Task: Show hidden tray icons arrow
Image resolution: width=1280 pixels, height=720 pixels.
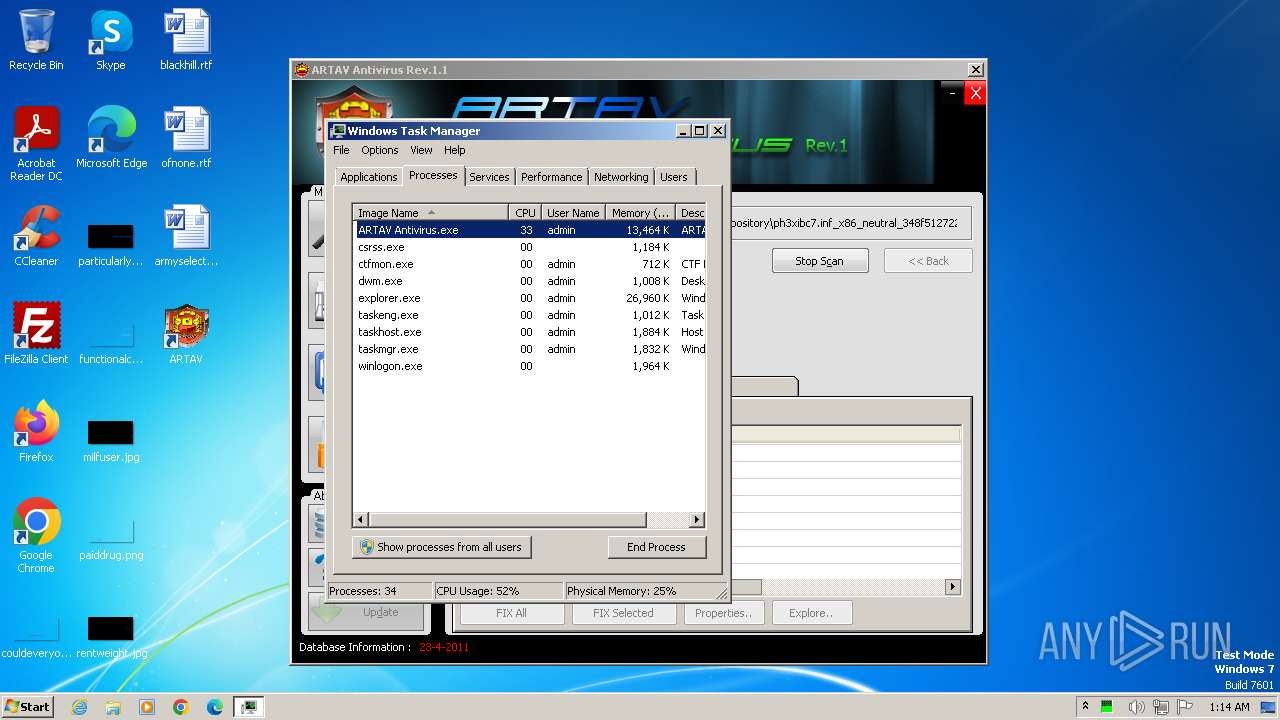Action: pos(1085,707)
